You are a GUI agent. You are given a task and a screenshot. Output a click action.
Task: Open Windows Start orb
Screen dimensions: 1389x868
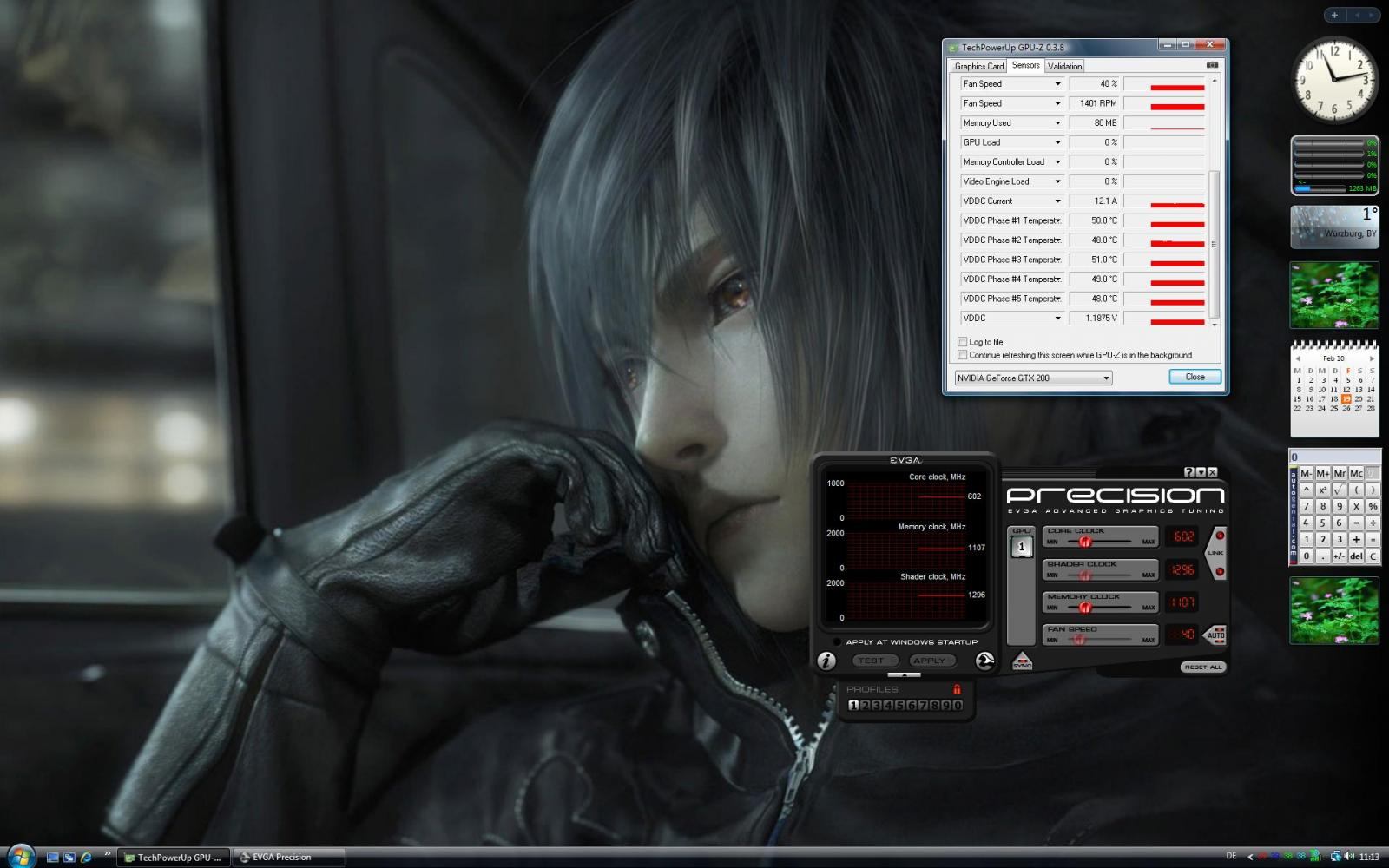click(x=19, y=857)
